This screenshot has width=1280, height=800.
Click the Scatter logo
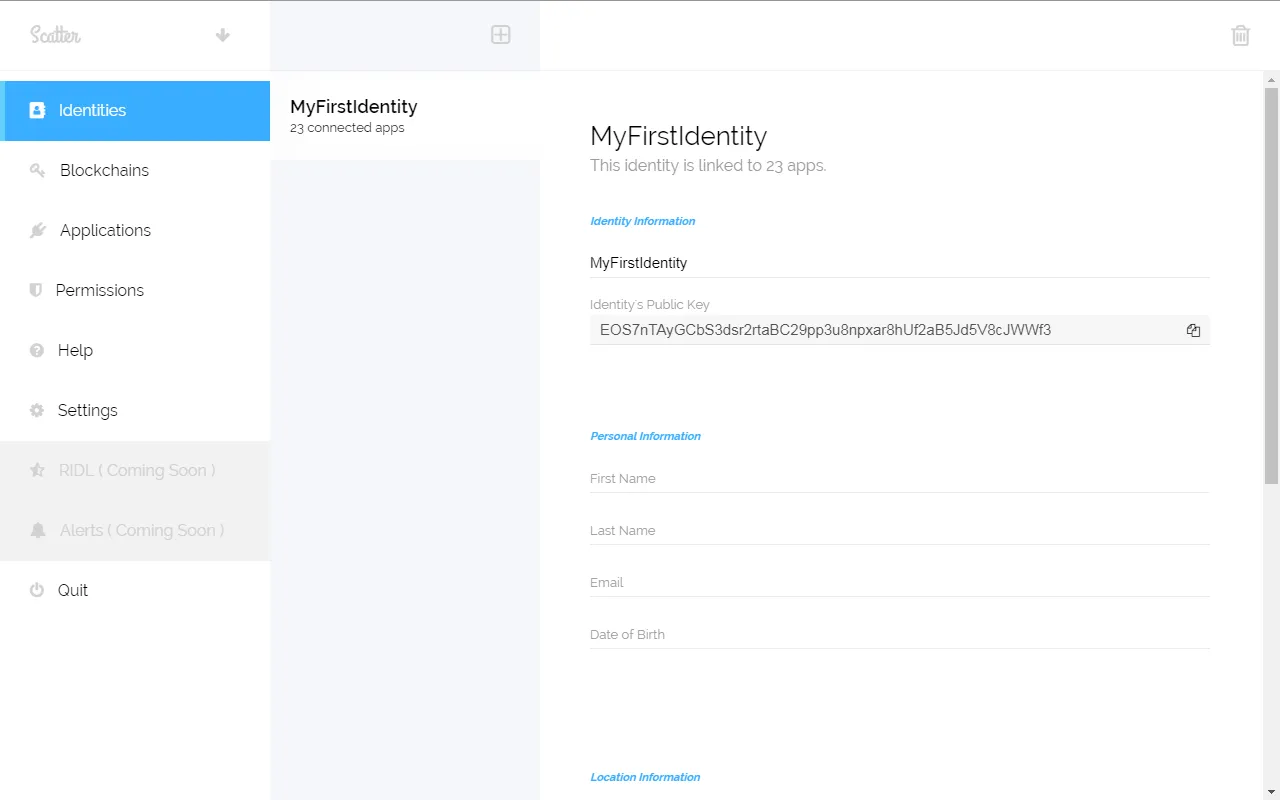(55, 35)
